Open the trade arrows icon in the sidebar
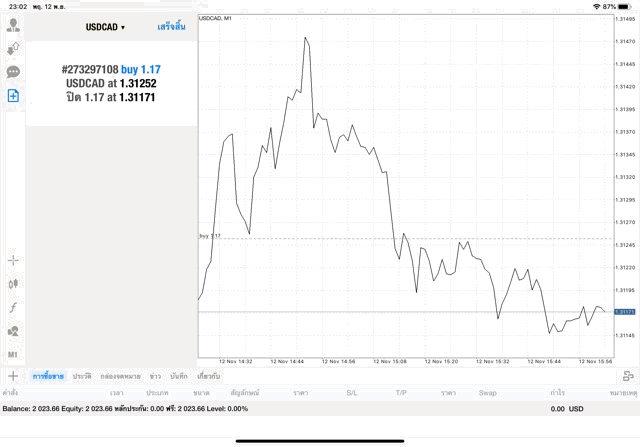640x447 pixels. [13, 48]
